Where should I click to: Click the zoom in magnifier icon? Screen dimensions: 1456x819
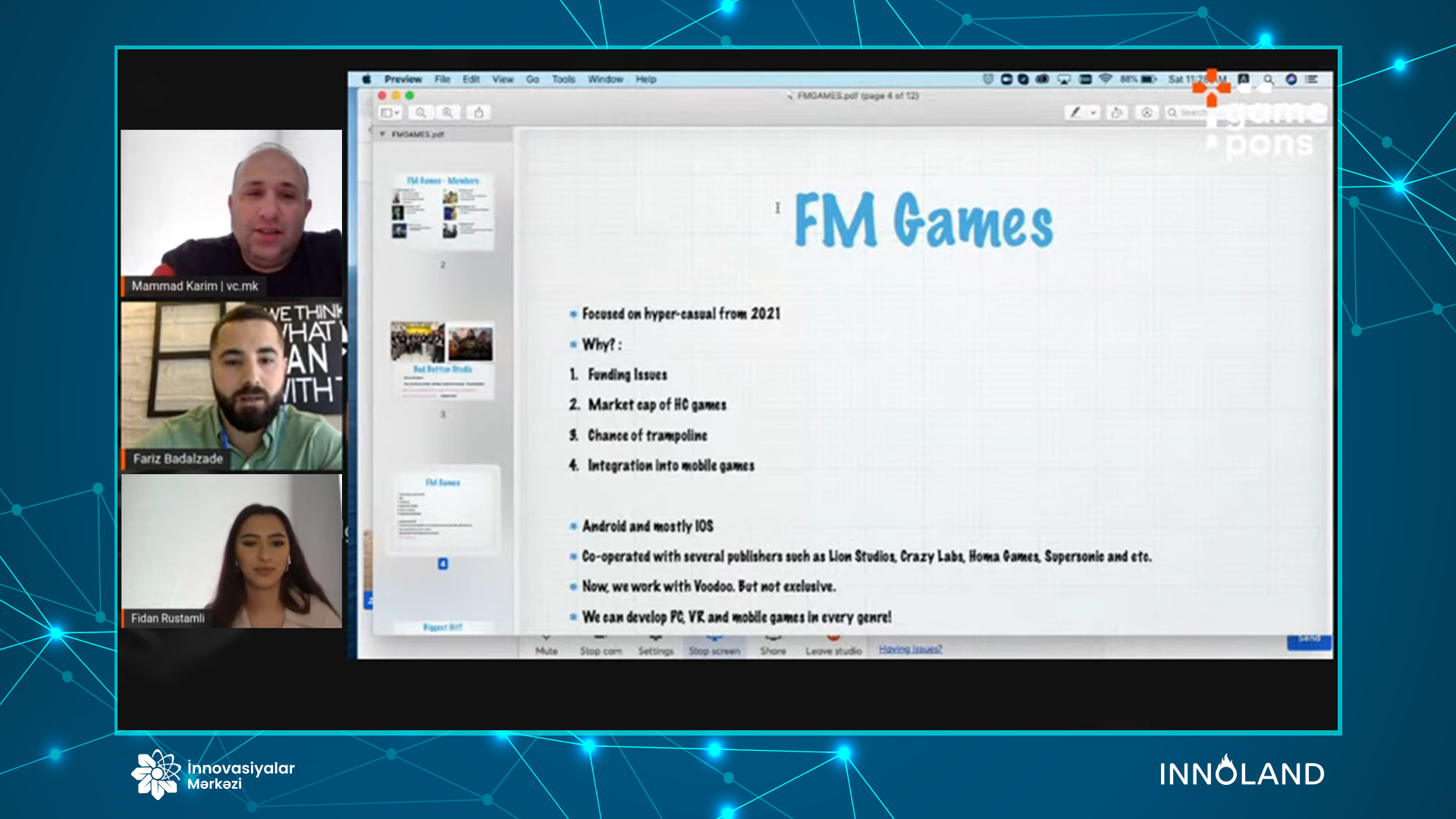pos(448,113)
